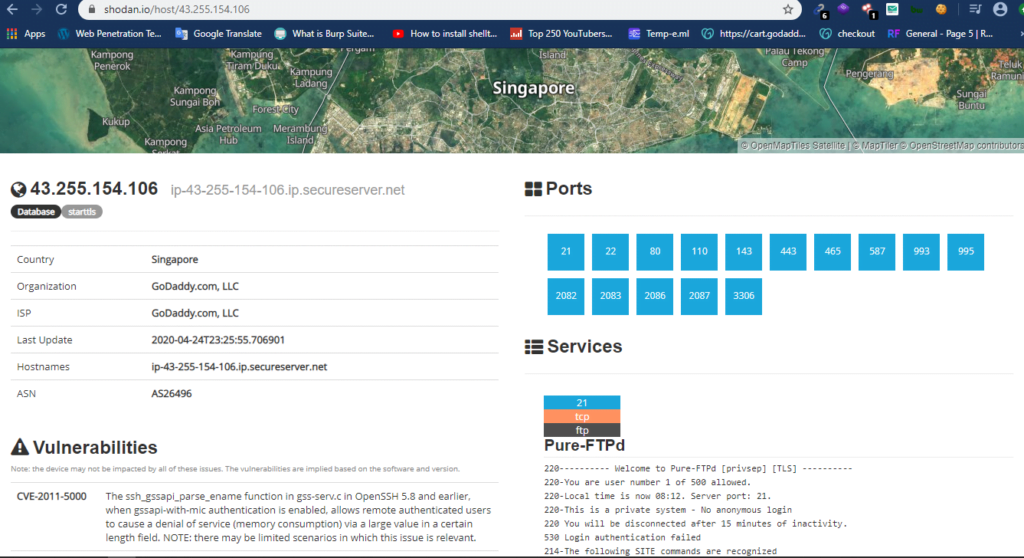Reload the Shodan page

pyautogui.click(x=61, y=9)
